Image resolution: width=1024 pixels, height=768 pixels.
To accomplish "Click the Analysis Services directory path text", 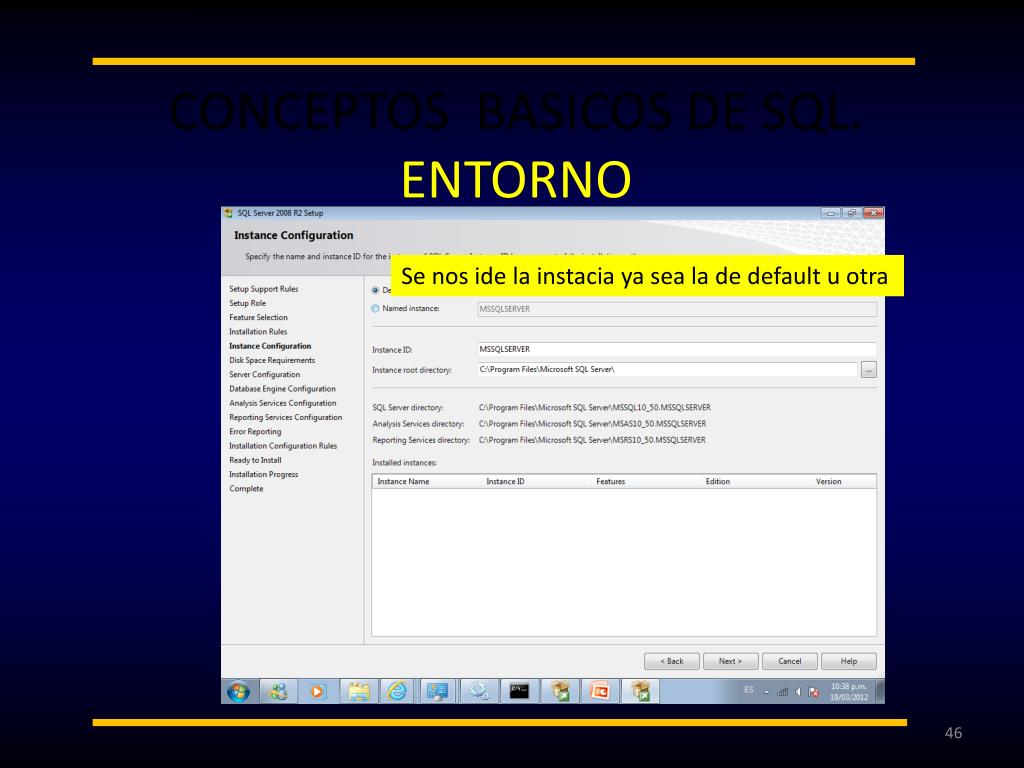I will point(592,424).
